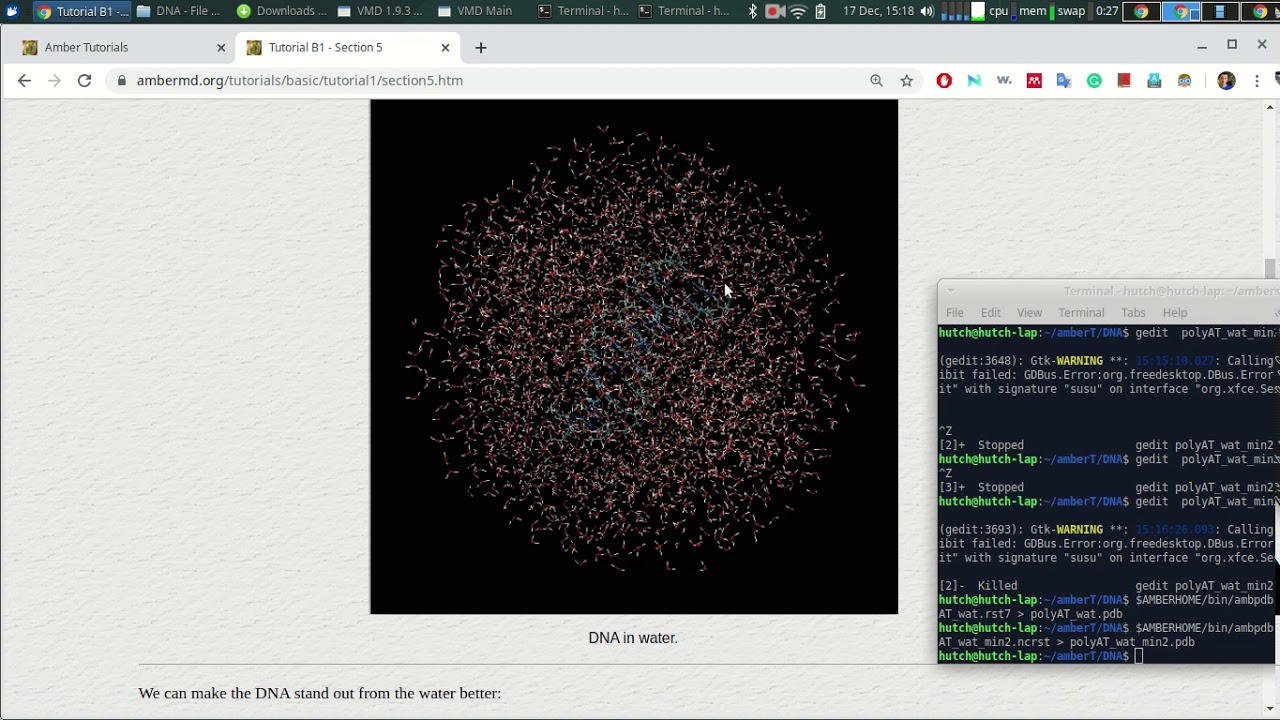The height and width of the screenshot is (720, 1280).
Task: Open Chrome's three-dot menu
Action: coord(1256,80)
